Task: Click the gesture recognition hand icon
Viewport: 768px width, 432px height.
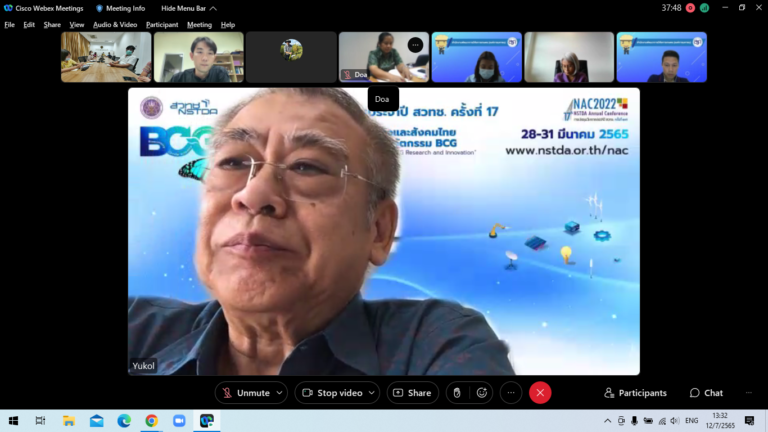Action: click(x=456, y=393)
